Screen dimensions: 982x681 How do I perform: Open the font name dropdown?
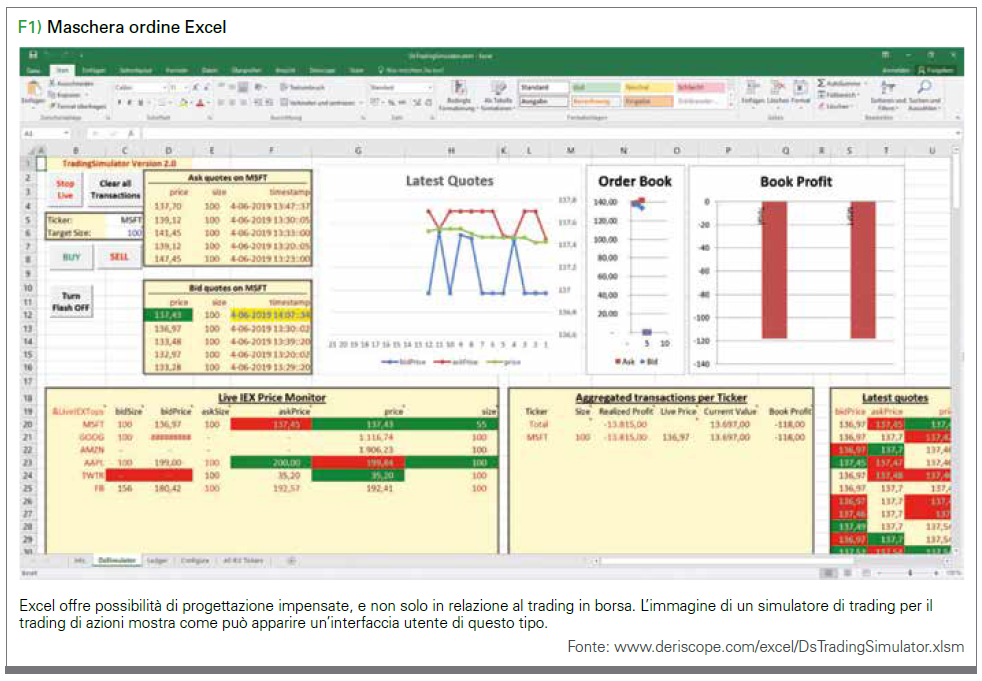click(165, 87)
